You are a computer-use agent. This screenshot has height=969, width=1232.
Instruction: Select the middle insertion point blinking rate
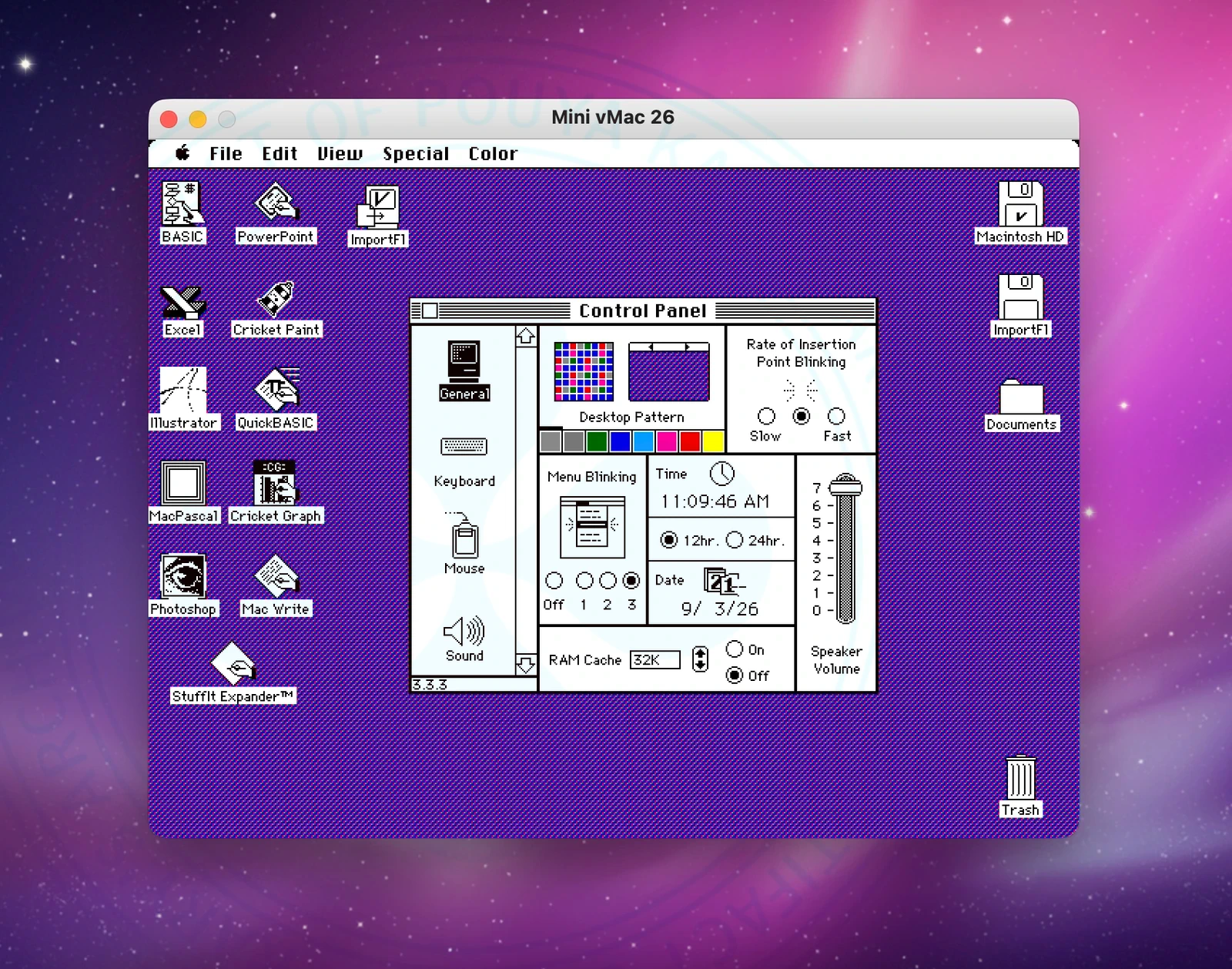click(x=802, y=416)
